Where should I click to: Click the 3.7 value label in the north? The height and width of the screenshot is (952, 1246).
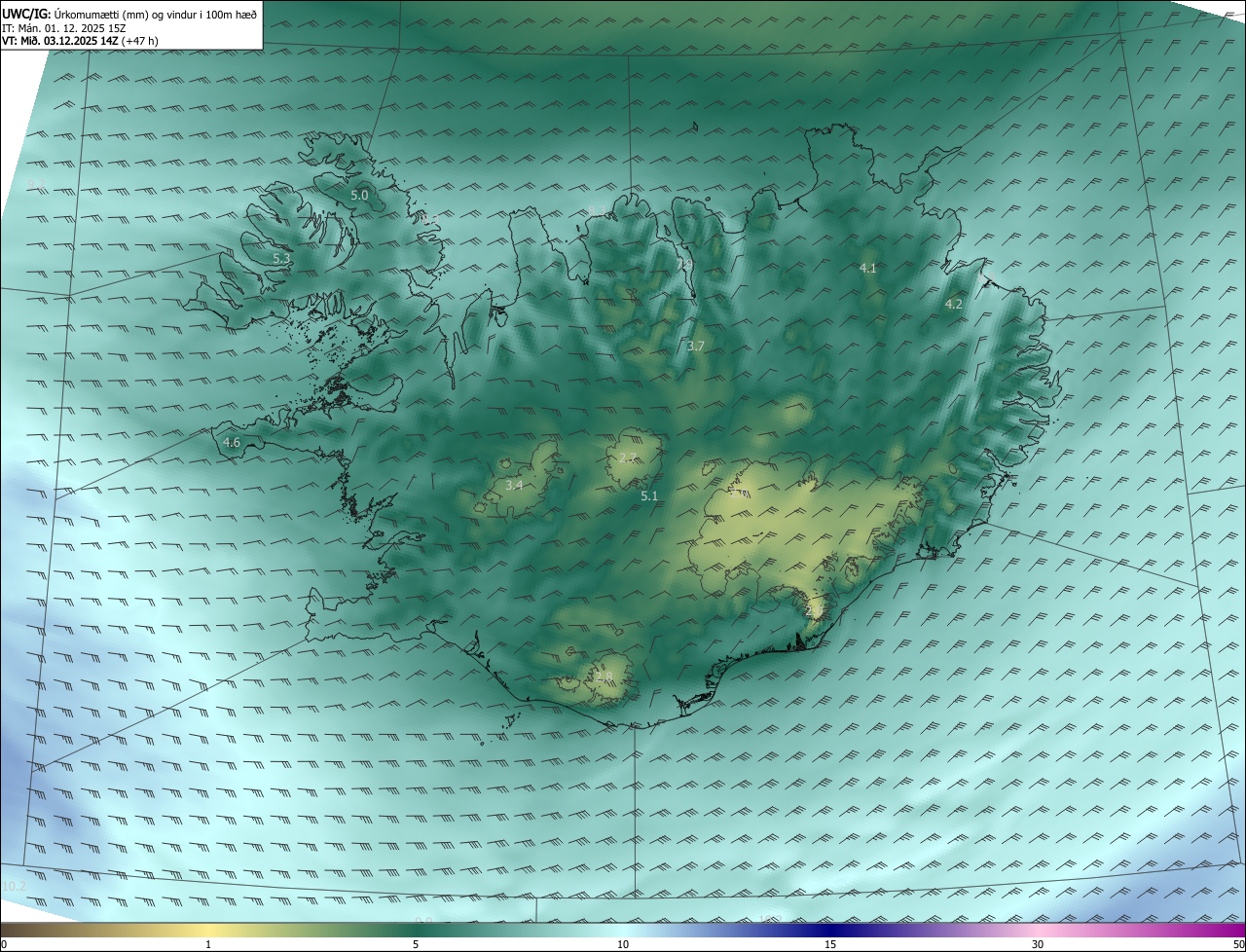click(695, 347)
